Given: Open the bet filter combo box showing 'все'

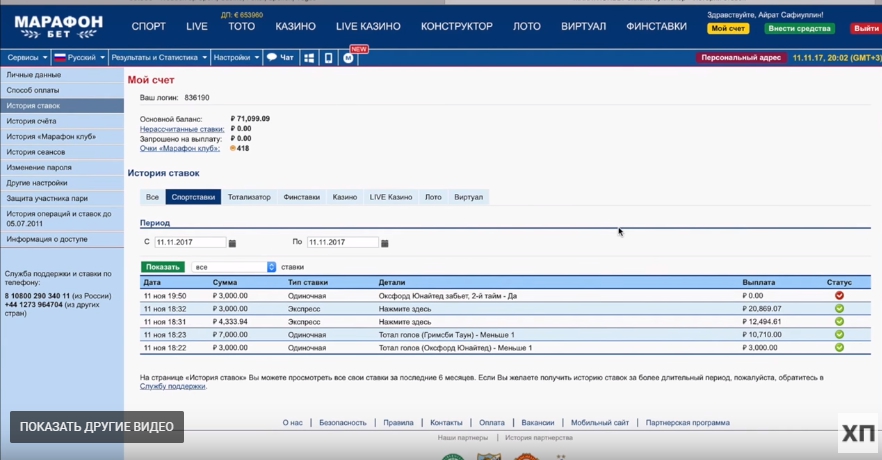Looking at the screenshot, I should coord(233,267).
